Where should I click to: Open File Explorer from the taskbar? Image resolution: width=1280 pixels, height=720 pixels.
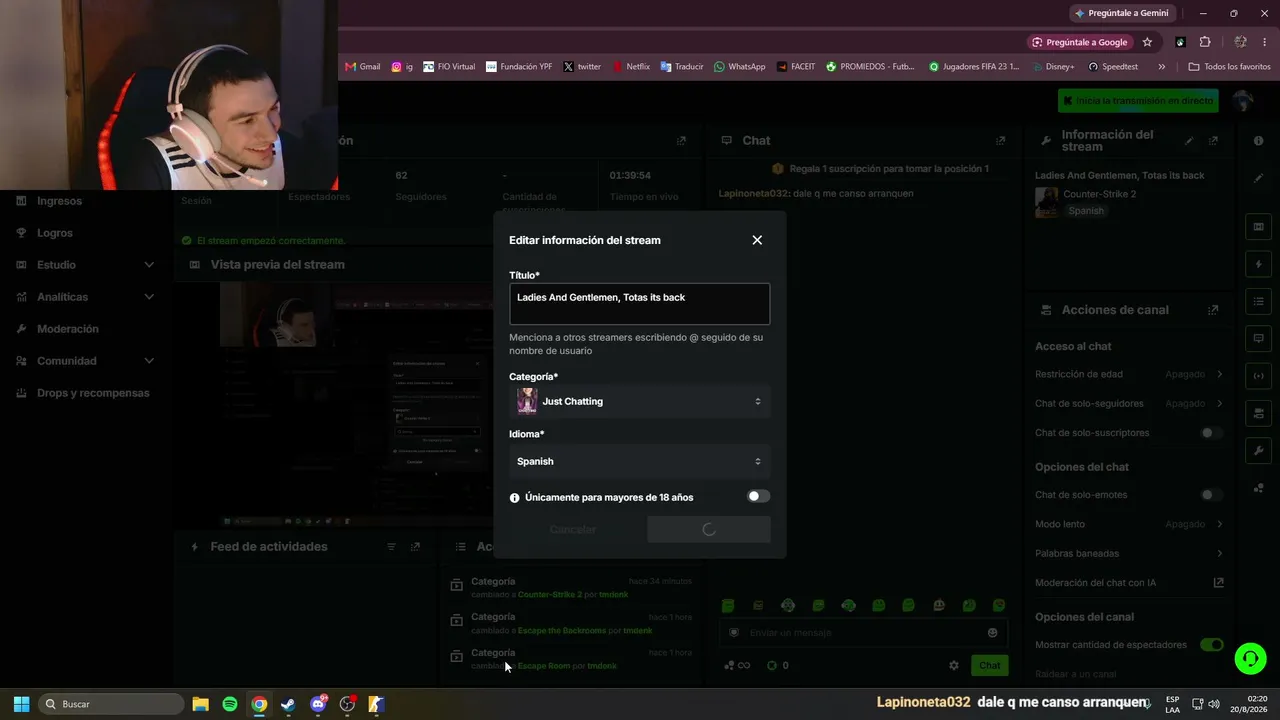[200, 704]
